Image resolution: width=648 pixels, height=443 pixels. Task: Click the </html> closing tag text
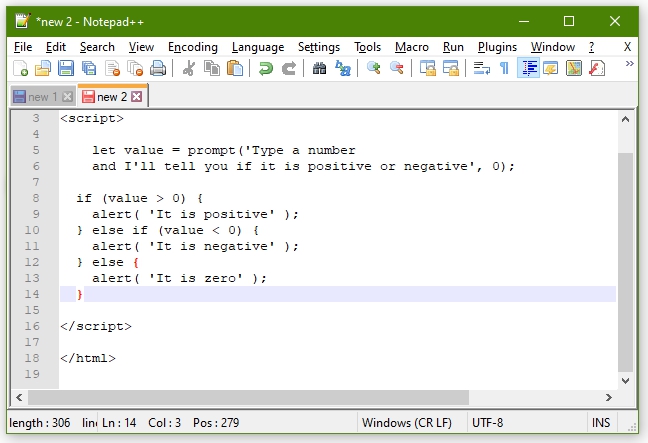[88, 358]
